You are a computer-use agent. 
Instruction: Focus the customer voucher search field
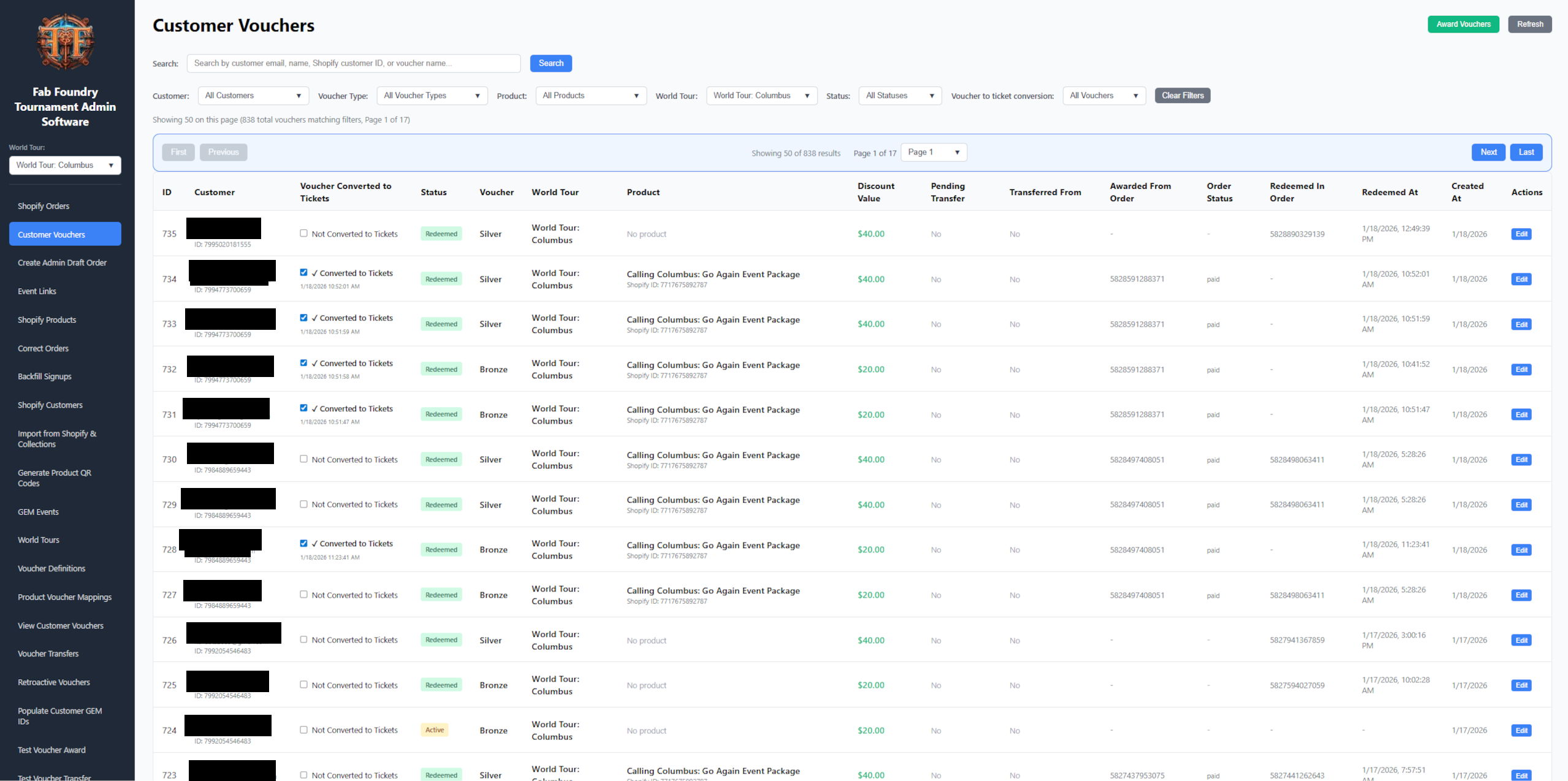pos(353,63)
